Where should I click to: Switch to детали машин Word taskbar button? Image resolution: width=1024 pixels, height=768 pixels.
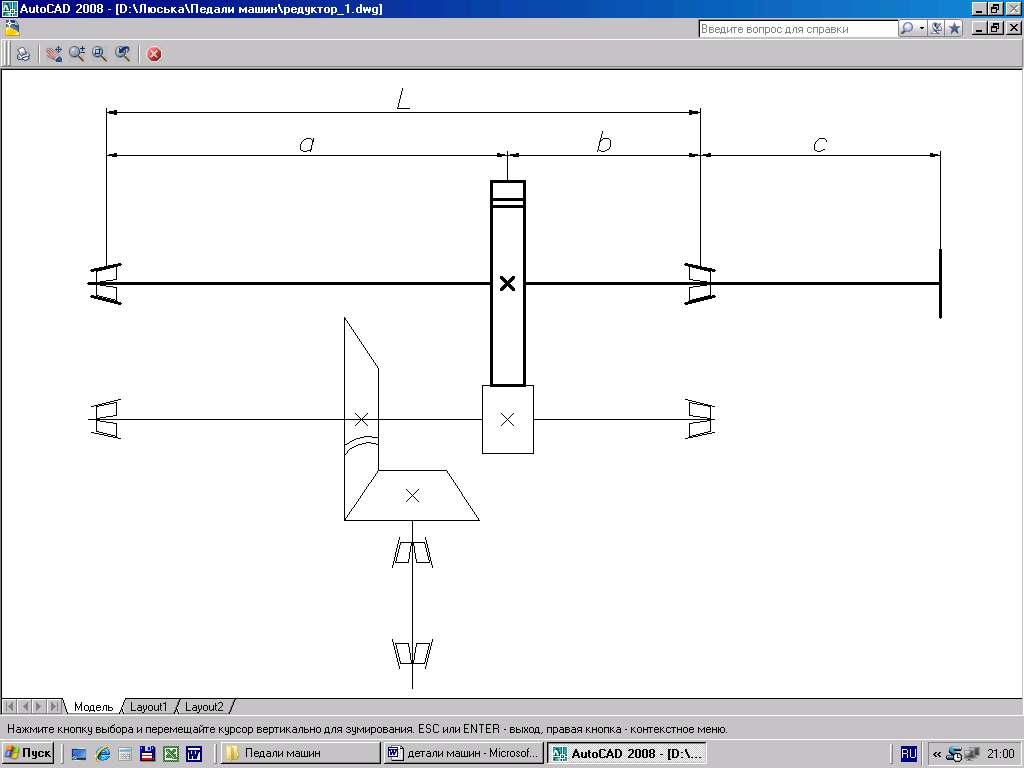click(464, 753)
